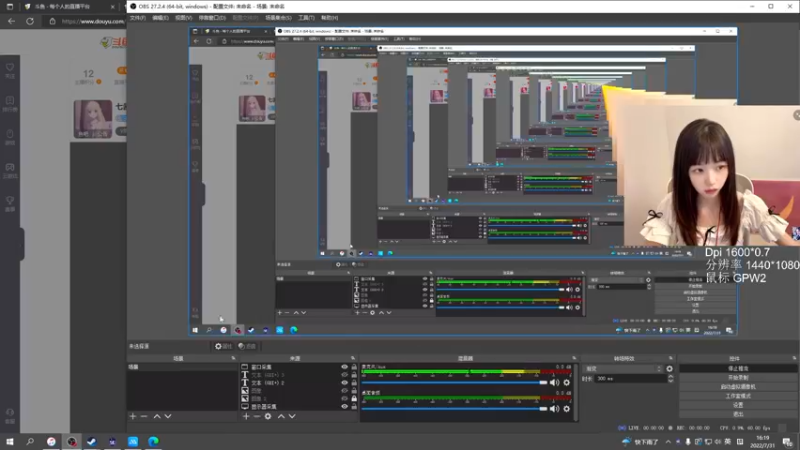
Task: Mute the 桌面音频 speaker icon
Action: [555, 409]
